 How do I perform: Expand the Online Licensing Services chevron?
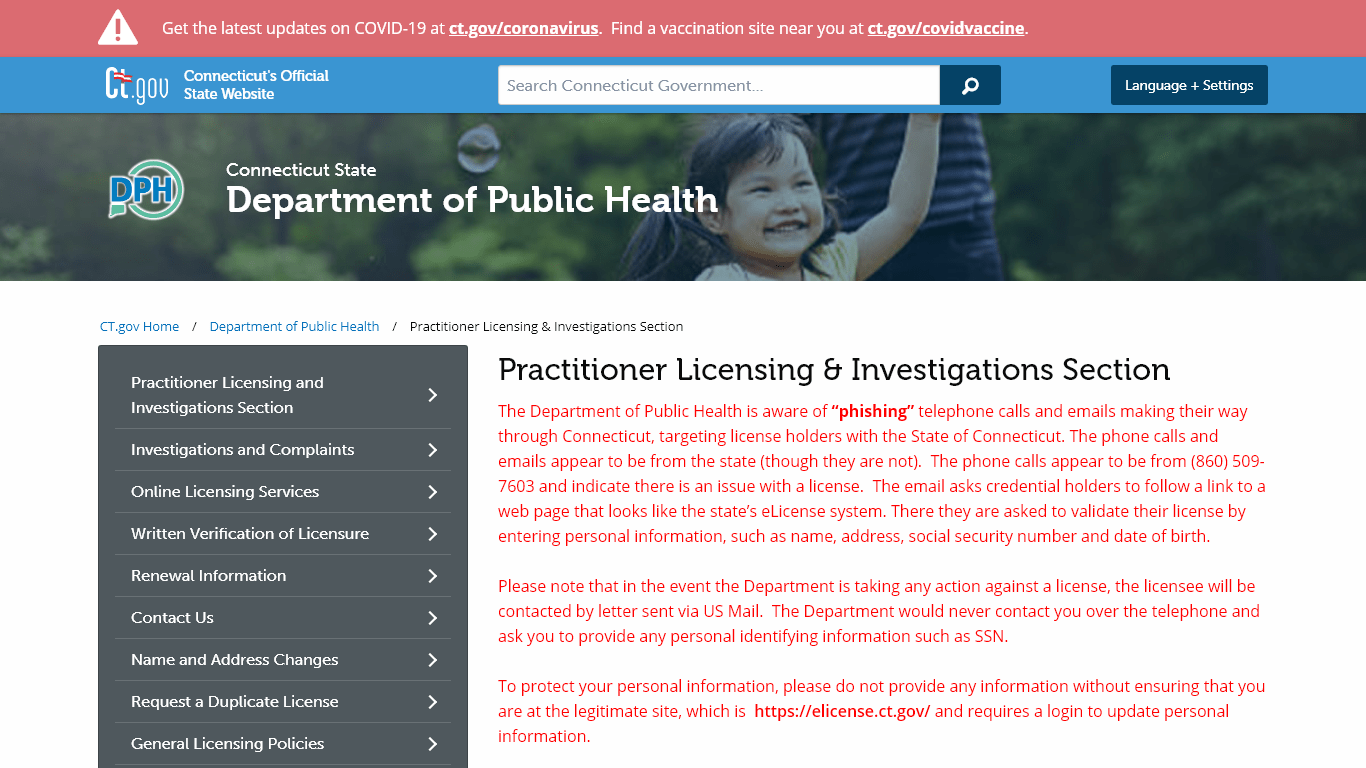tap(434, 491)
